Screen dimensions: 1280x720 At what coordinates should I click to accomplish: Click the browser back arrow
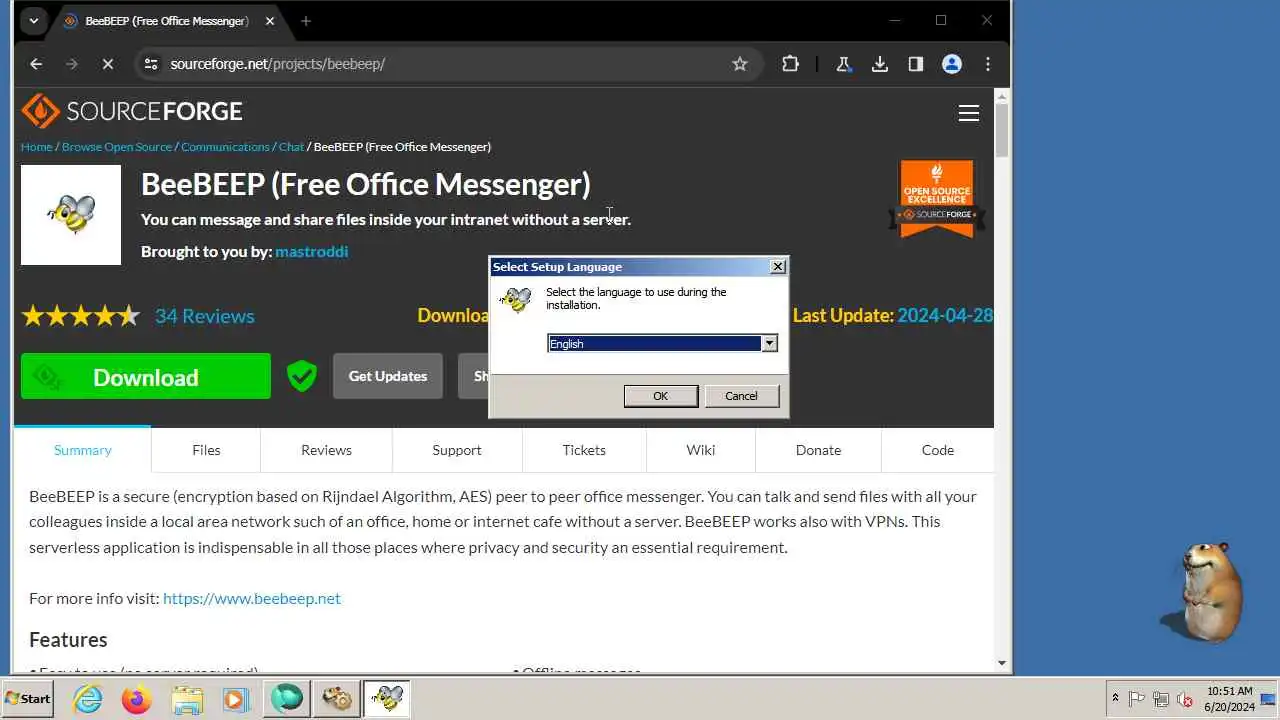[36, 64]
